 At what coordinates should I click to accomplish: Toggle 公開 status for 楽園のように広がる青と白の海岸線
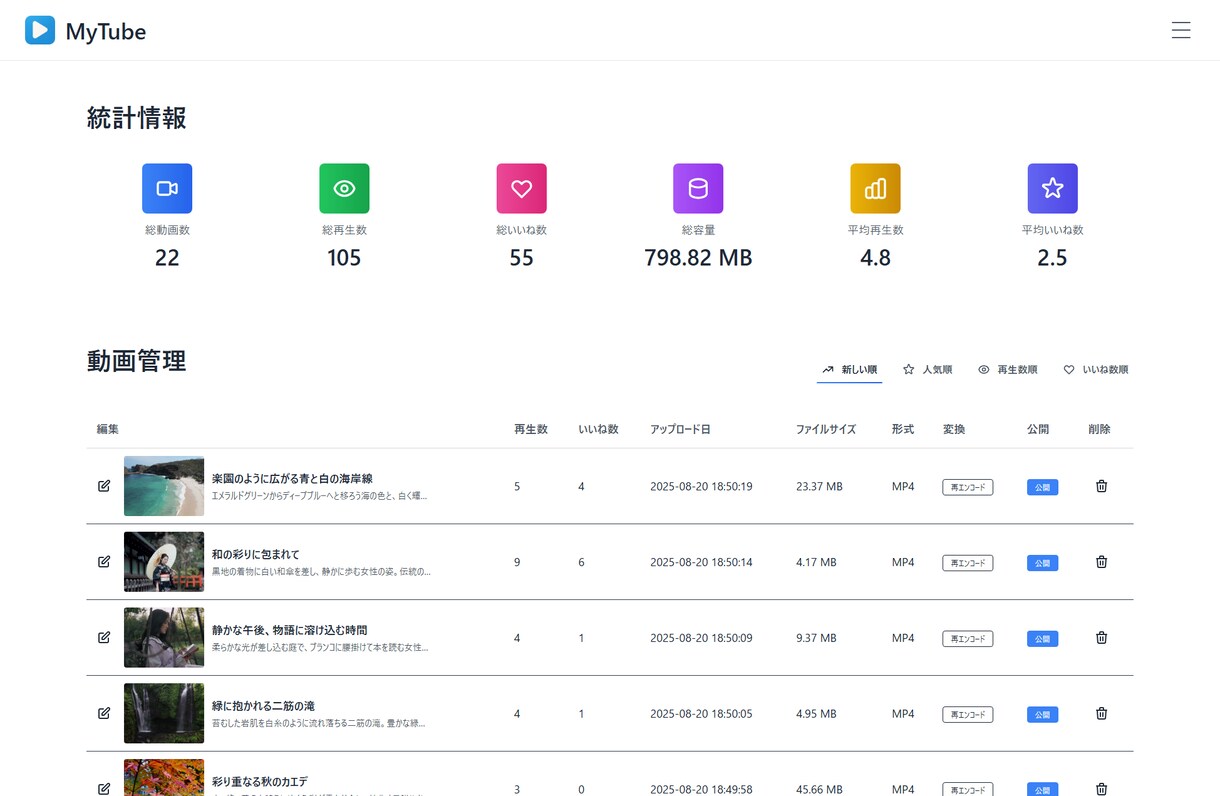click(x=1042, y=487)
